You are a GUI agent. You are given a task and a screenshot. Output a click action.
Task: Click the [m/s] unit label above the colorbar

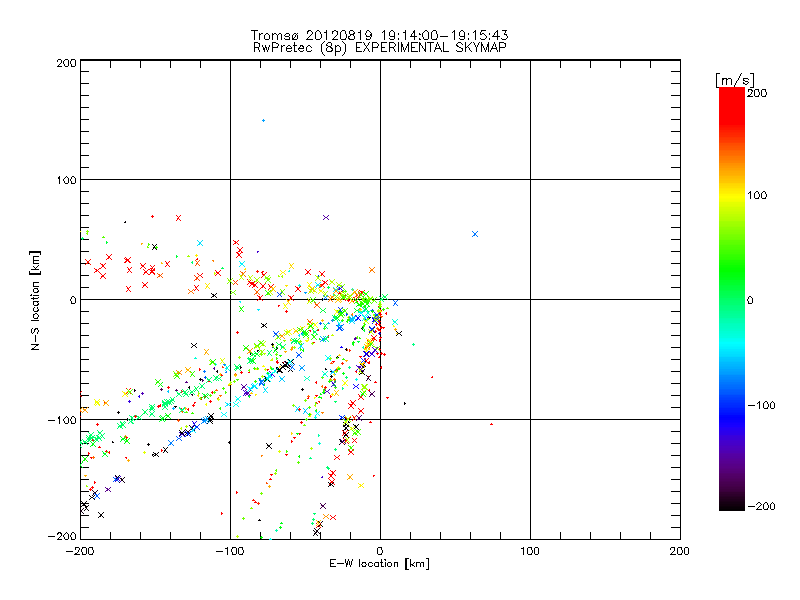pos(735,80)
